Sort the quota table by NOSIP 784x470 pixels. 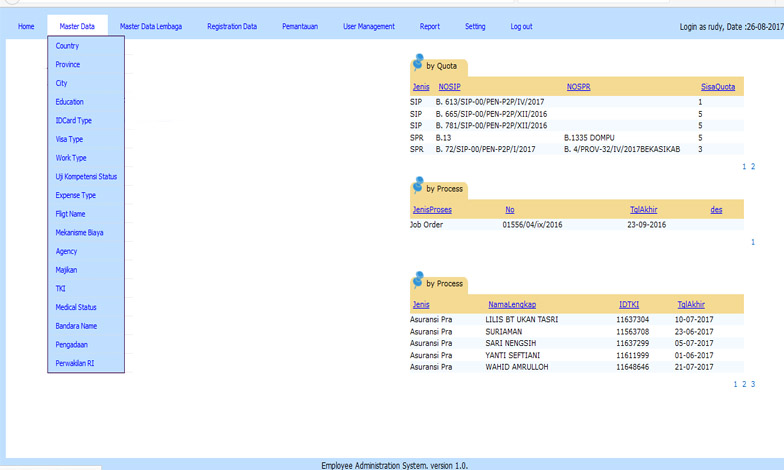pos(449,87)
